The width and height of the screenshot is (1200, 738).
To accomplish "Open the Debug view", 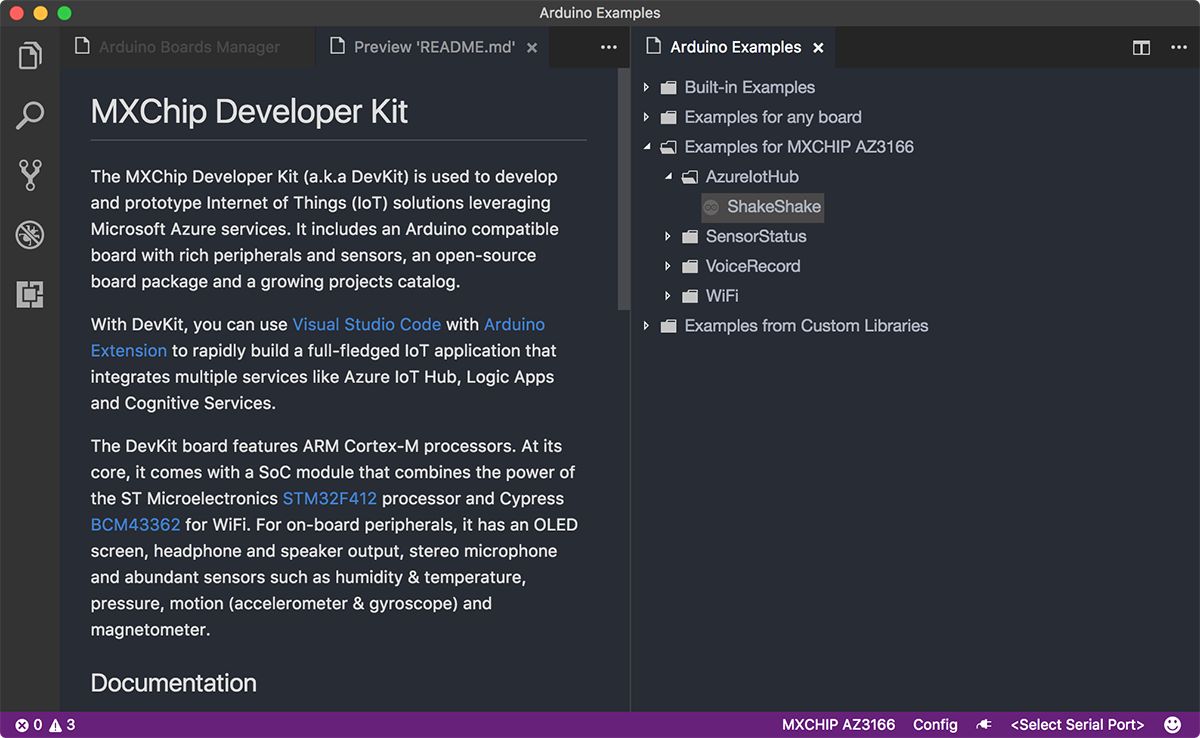I will (x=29, y=235).
